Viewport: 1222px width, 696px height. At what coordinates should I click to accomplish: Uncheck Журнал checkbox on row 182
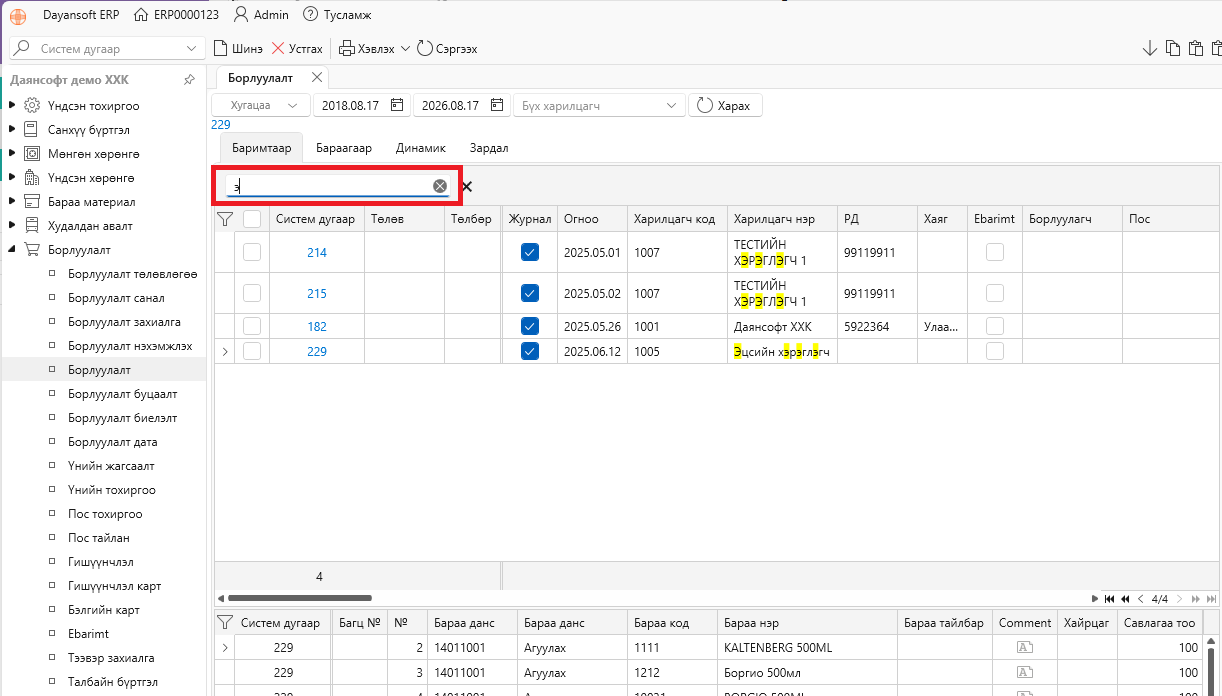point(530,326)
